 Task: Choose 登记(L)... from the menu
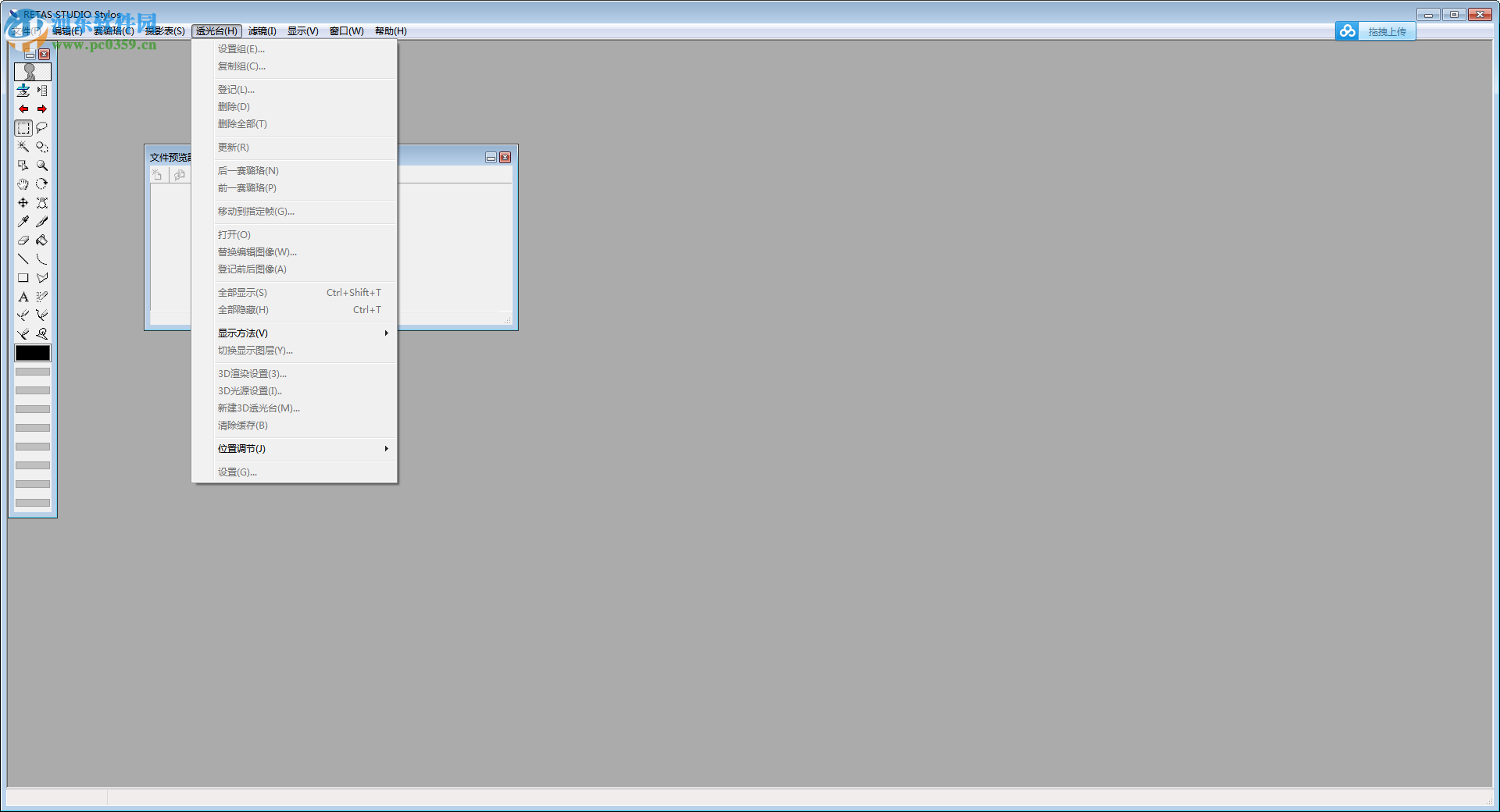click(x=295, y=90)
